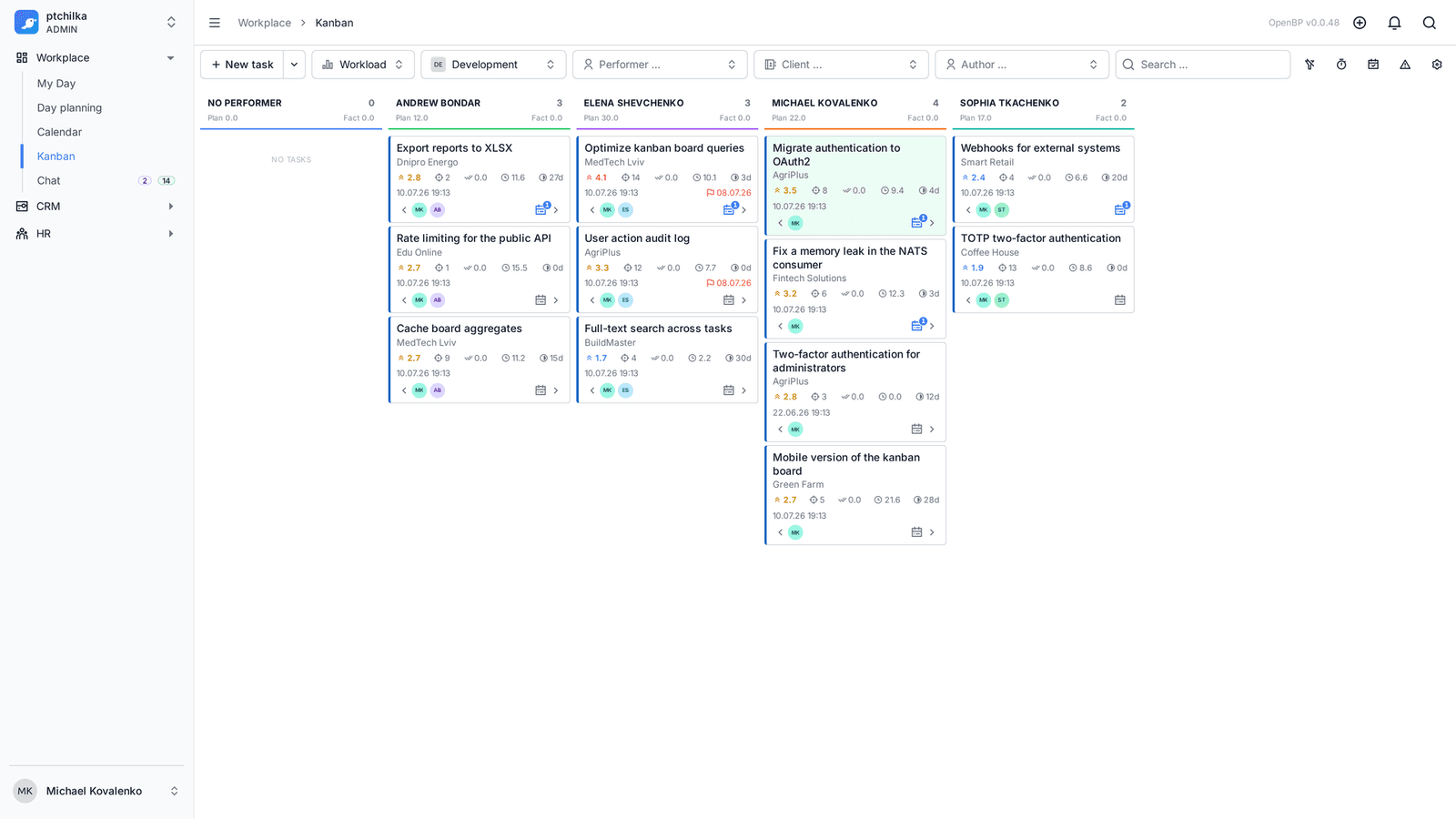This screenshot has width=1456, height=819.
Task: Select Kanban in sidebar
Action: (x=56, y=157)
